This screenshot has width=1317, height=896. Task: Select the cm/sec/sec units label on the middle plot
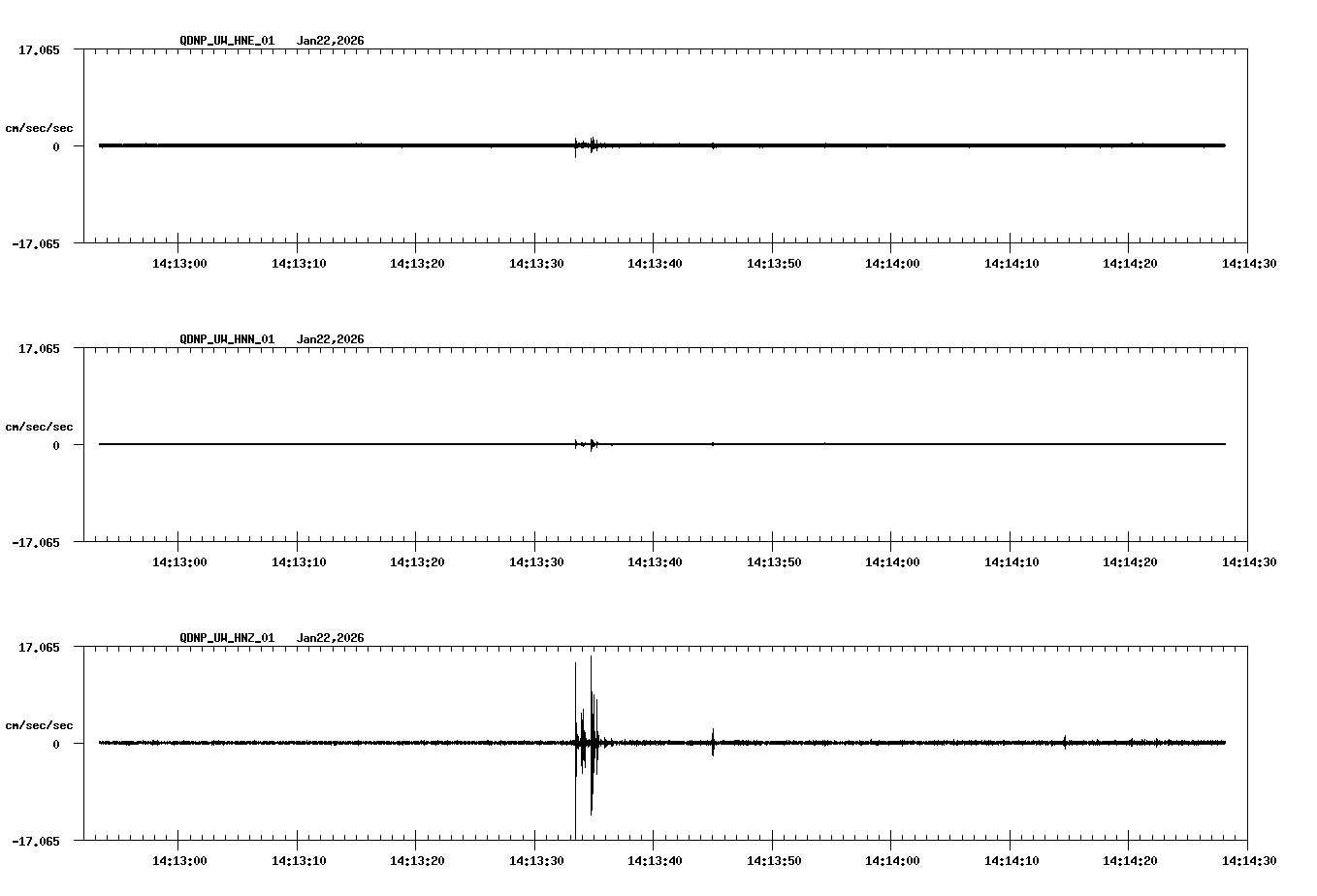point(39,426)
